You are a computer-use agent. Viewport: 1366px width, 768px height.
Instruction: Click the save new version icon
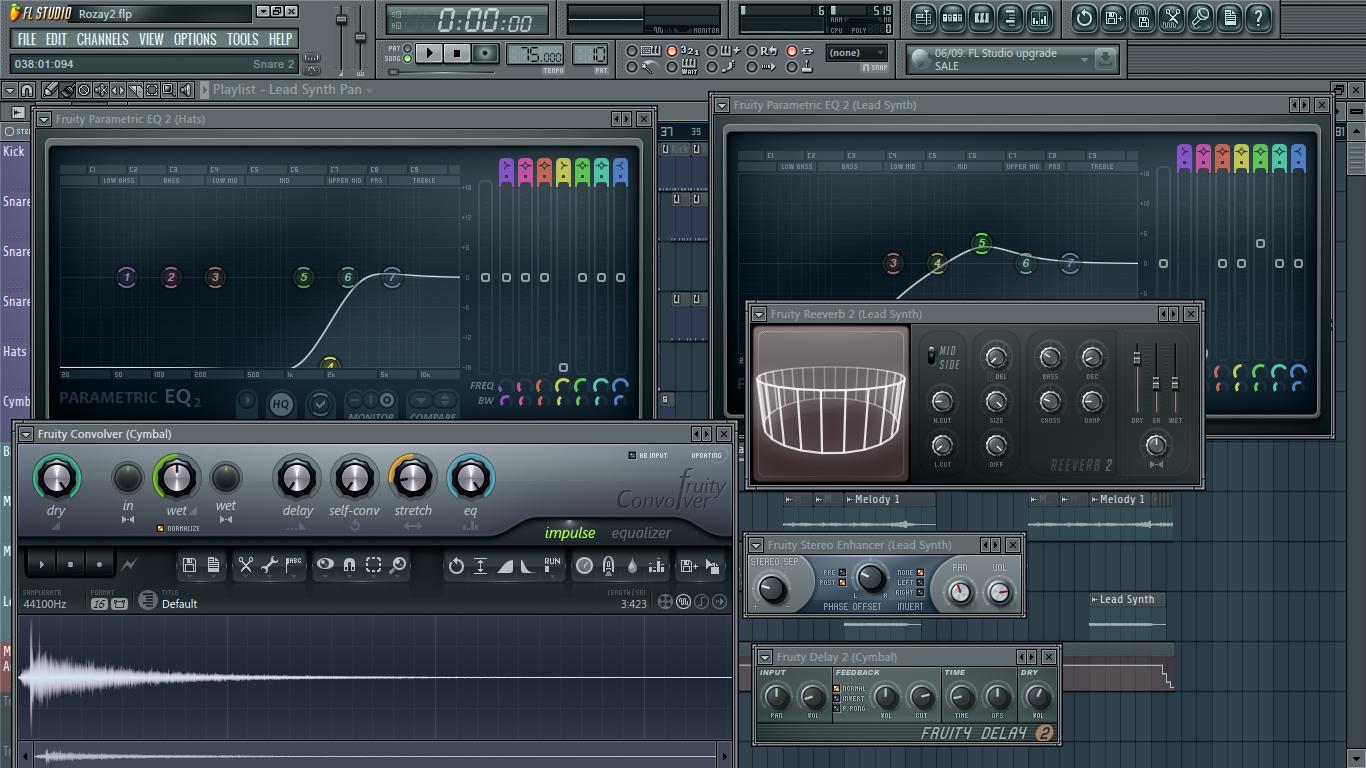click(x=1113, y=17)
